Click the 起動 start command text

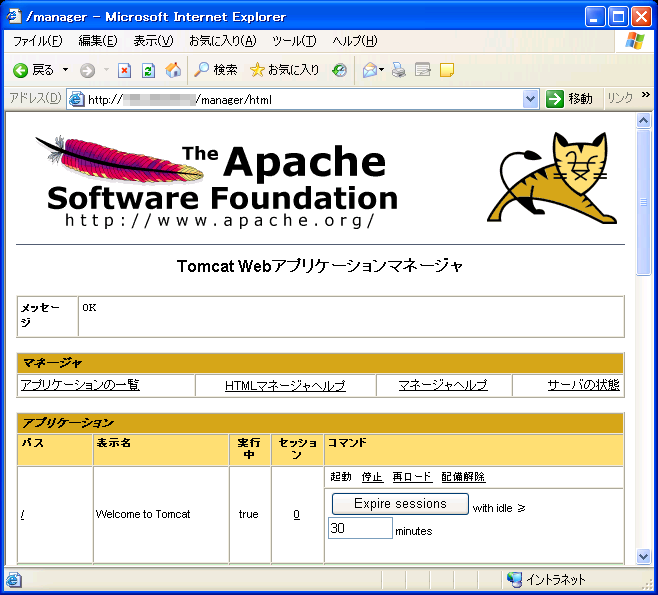tap(341, 477)
